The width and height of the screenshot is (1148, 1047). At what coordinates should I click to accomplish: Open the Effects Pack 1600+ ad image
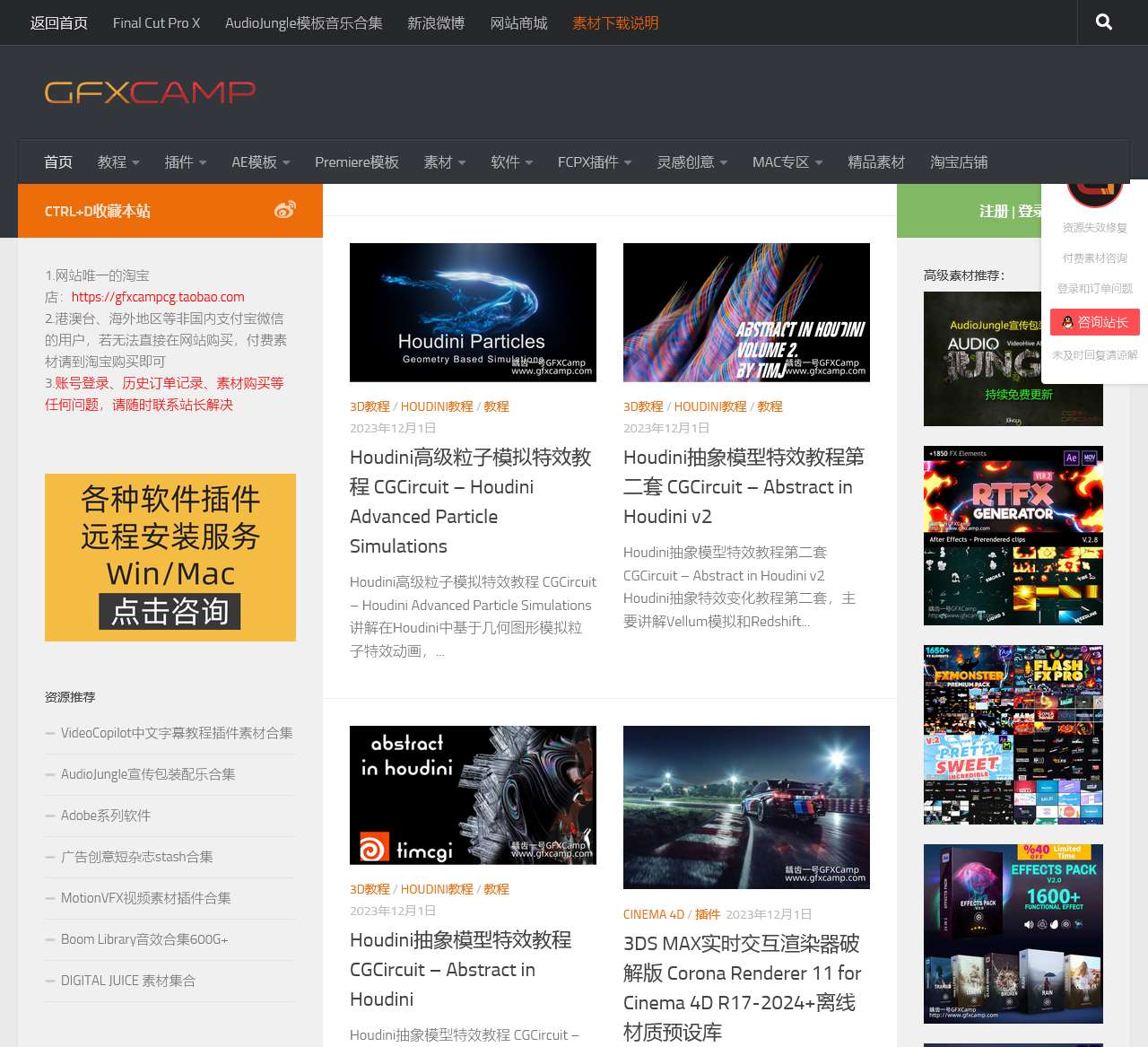(x=1013, y=934)
